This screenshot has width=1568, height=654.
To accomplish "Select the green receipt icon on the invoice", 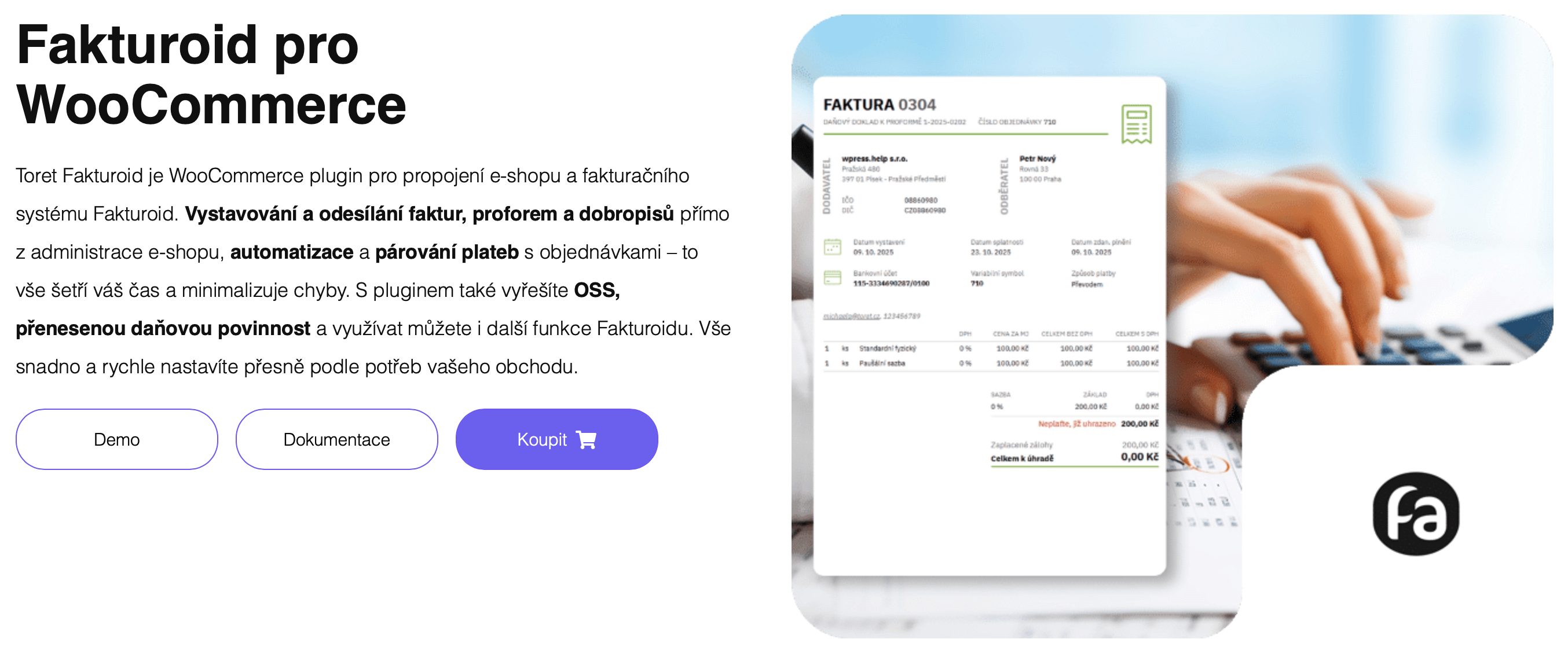I will 1138,123.
